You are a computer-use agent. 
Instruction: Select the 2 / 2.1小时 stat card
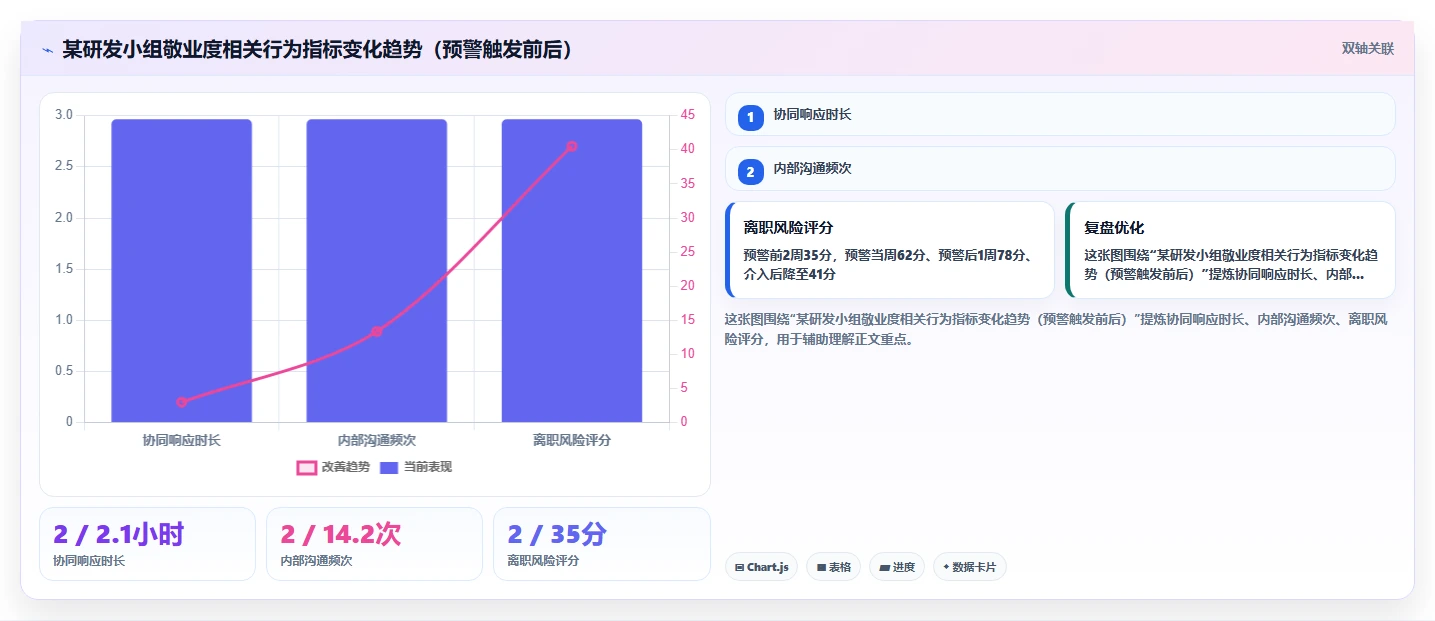(x=147, y=544)
